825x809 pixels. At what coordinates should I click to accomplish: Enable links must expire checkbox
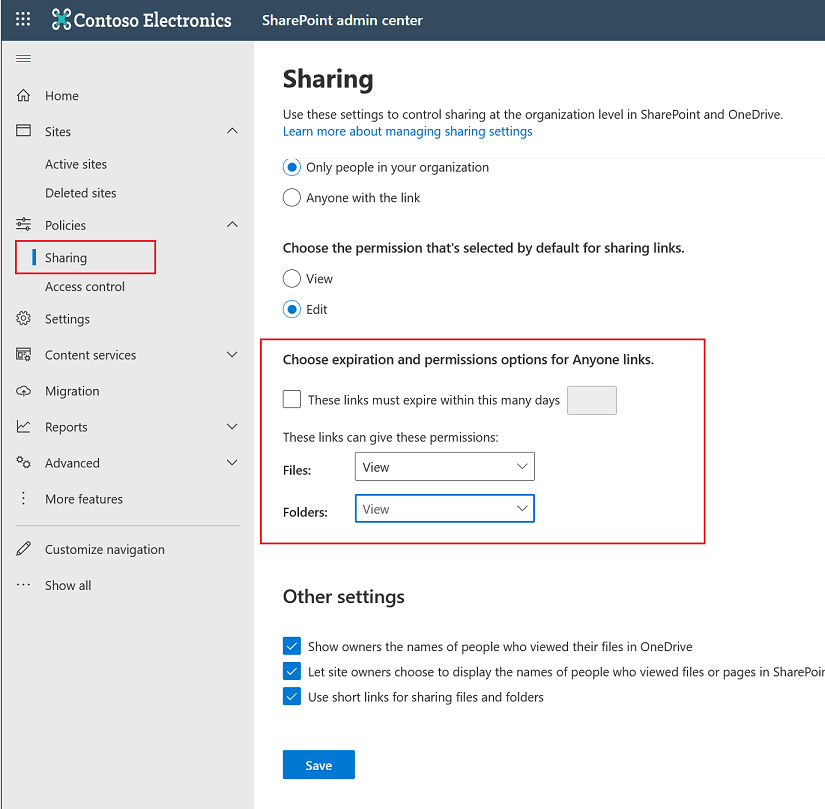292,399
